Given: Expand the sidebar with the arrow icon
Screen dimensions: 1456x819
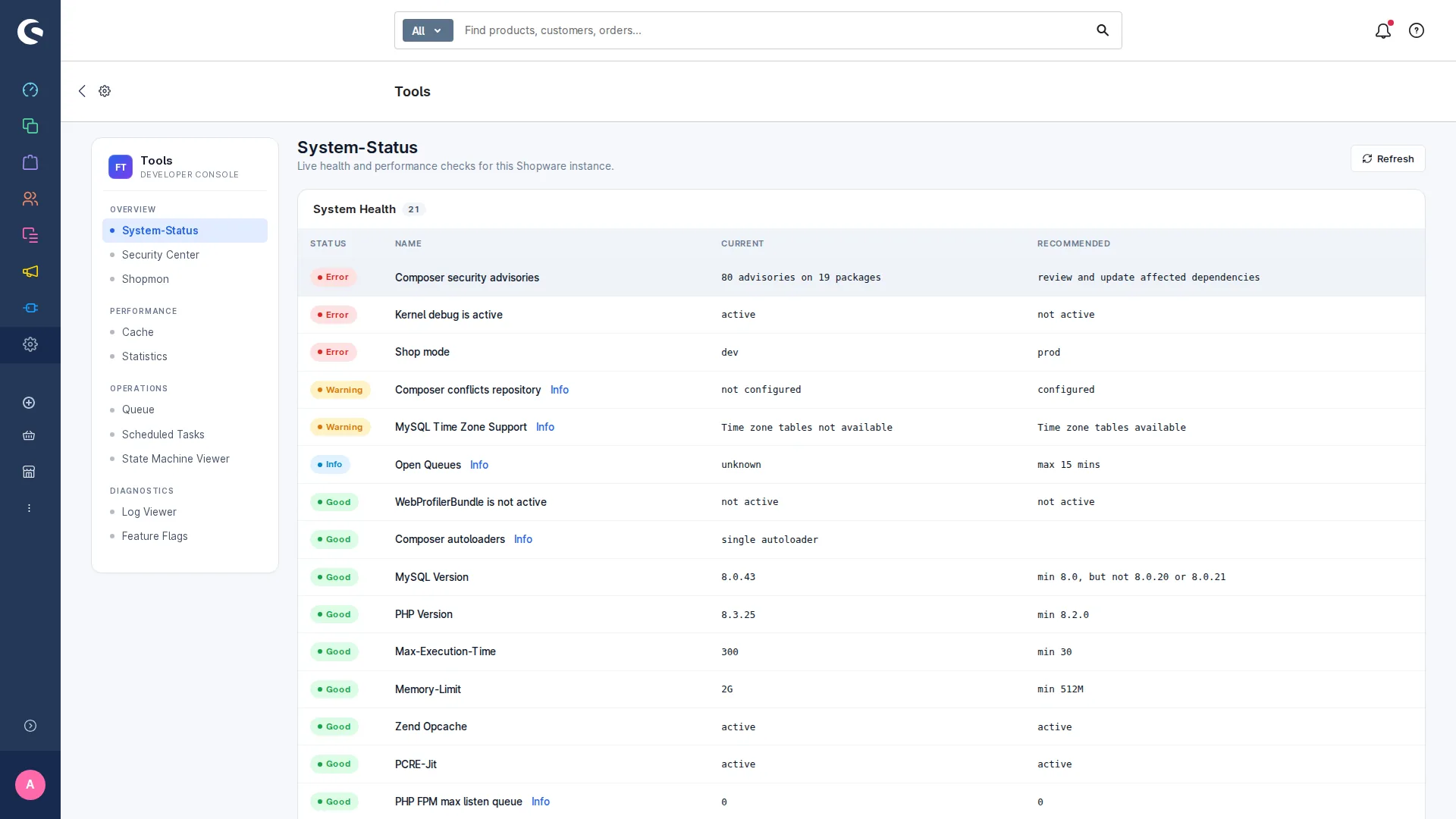Looking at the screenshot, I should coord(30,726).
